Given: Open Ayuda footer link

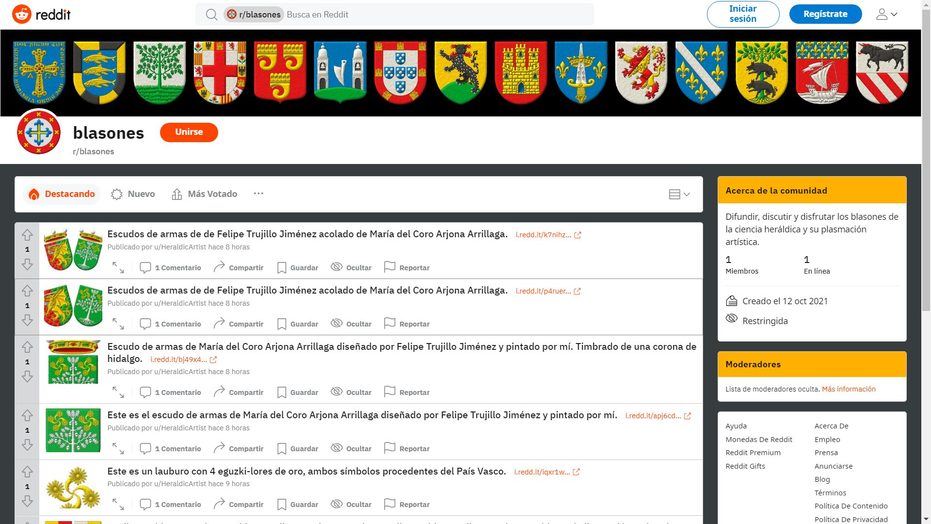Looking at the screenshot, I should (736, 426).
